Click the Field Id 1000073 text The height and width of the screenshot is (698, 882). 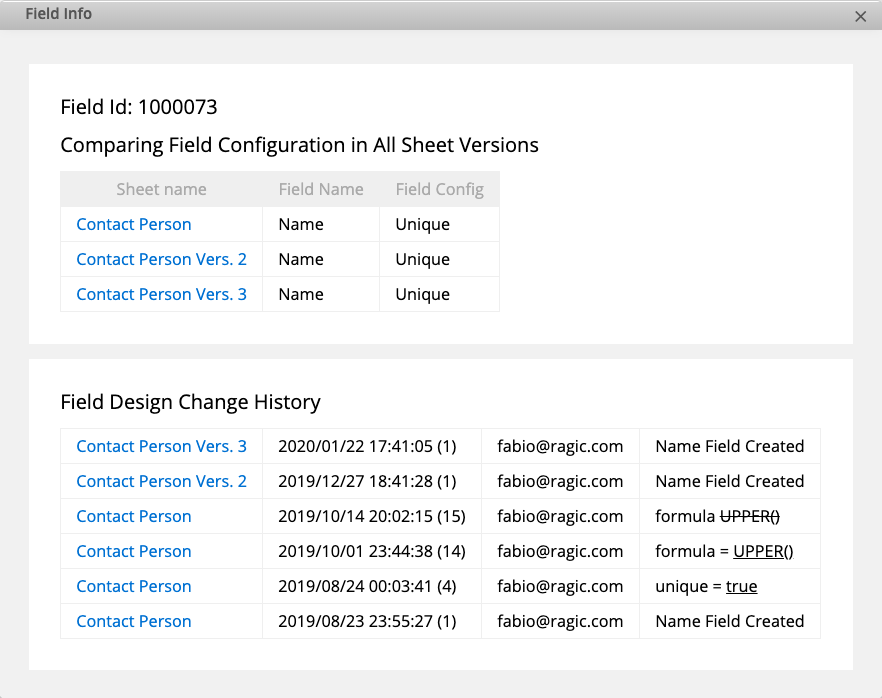(x=139, y=107)
